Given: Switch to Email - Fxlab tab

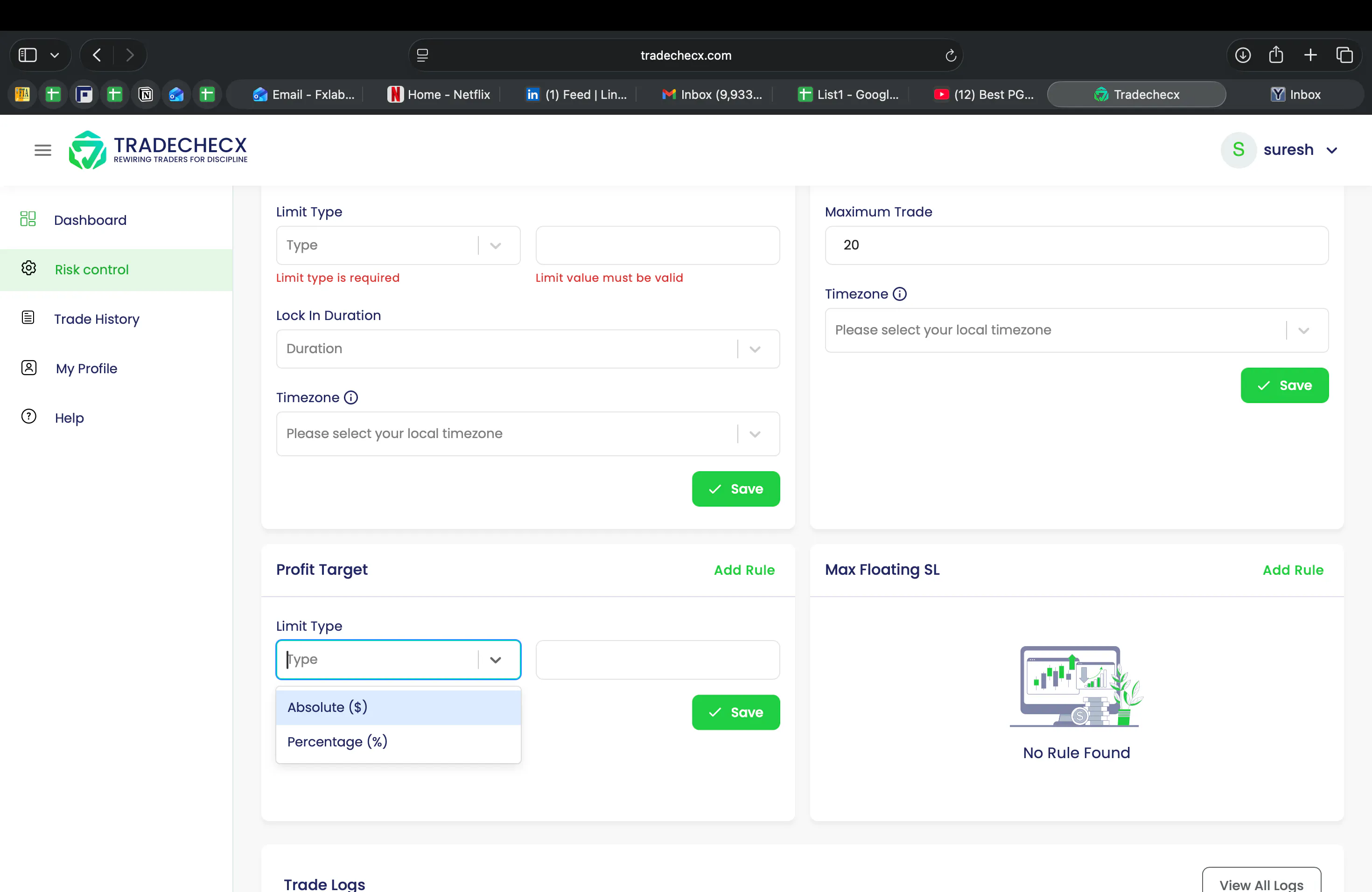Looking at the screenshot, I should (303, 95).
